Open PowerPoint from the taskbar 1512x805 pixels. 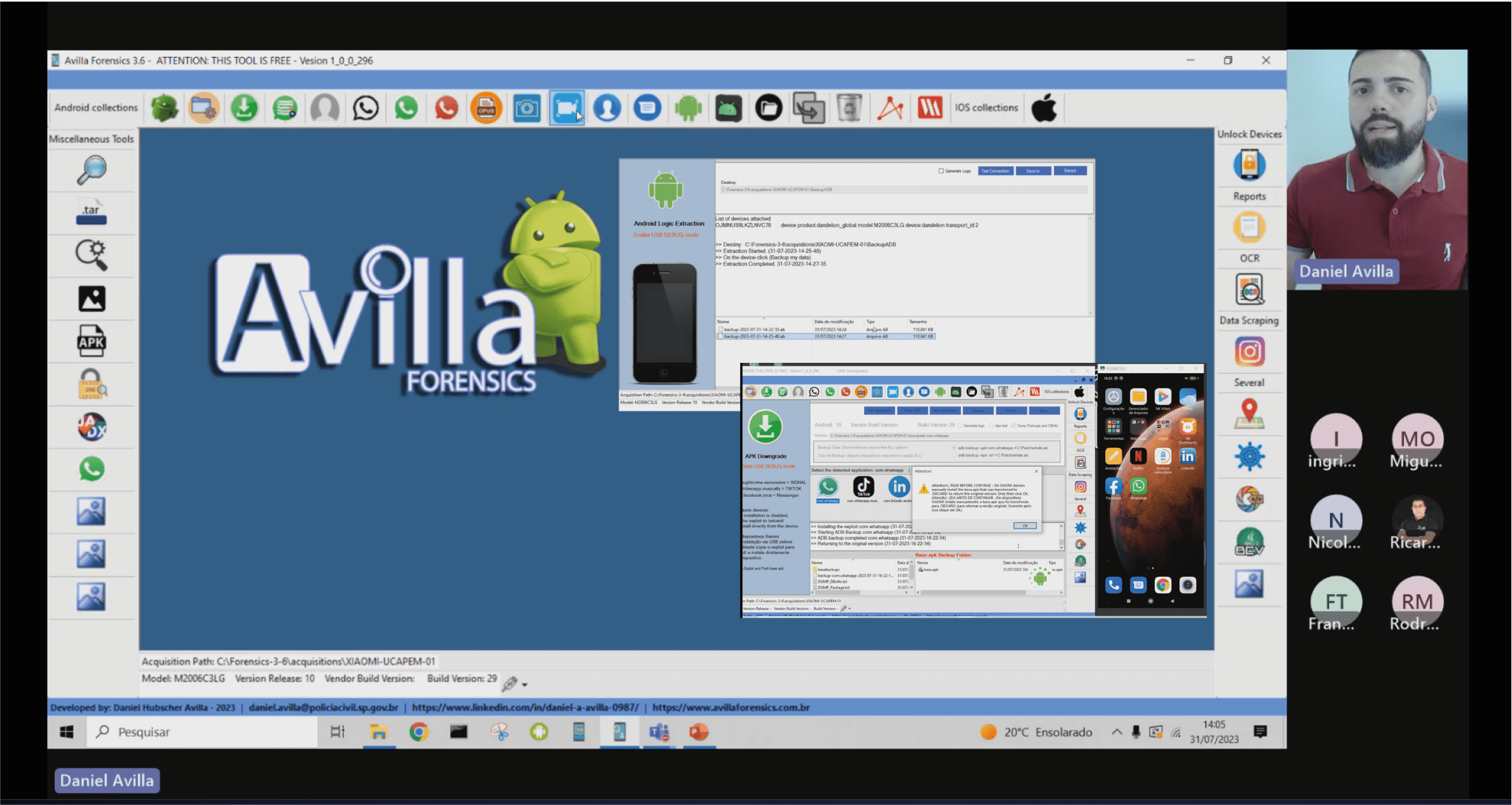[x=699, y=732]
